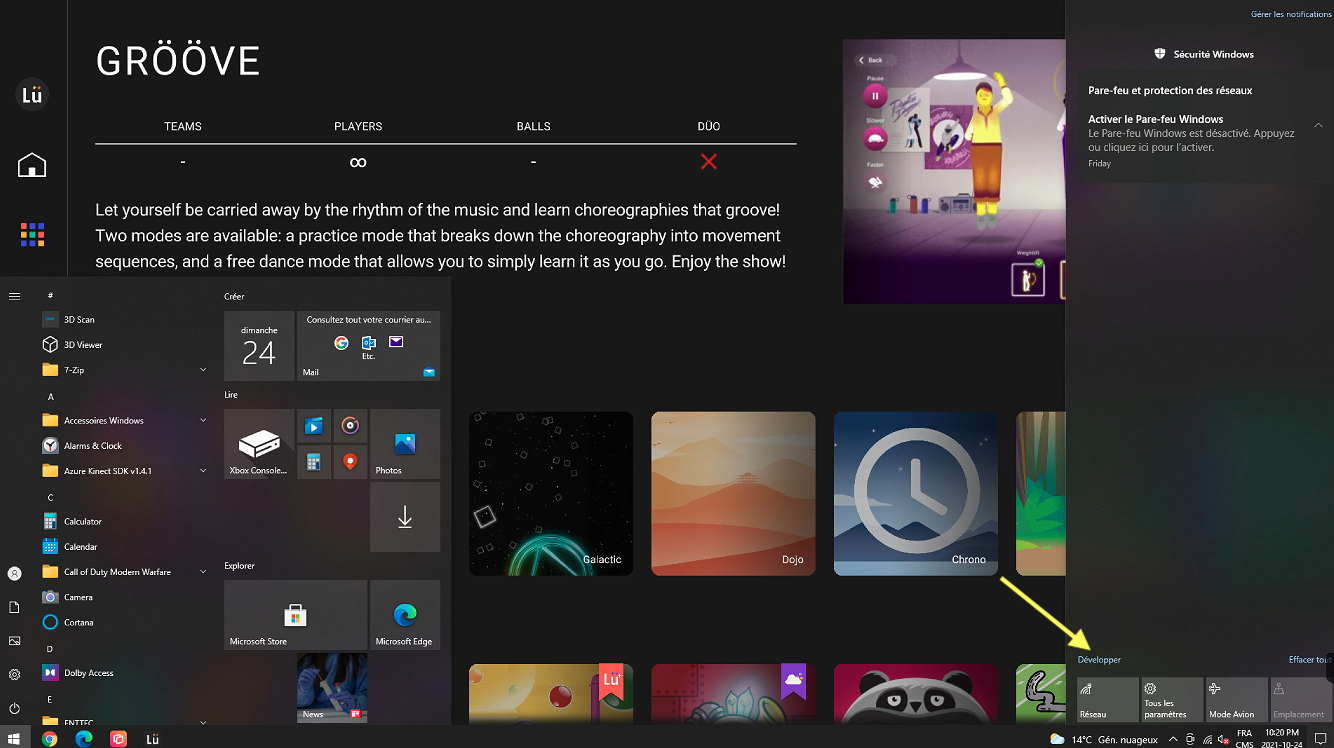Select the Chrono game tile
Viewport: 1334px width, 748px height.
pos(916,493)
